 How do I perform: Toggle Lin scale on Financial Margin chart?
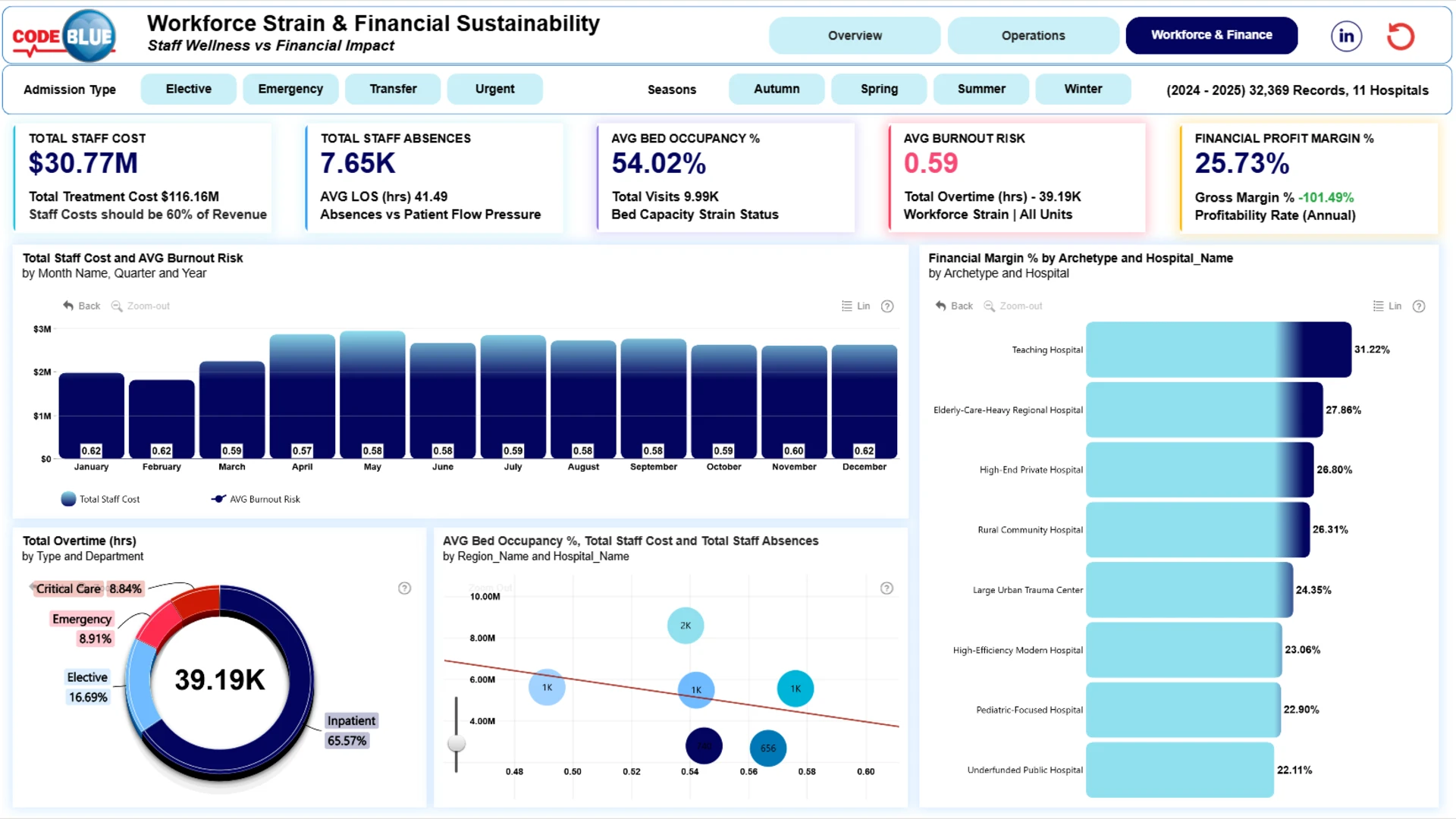tap(1387, 306)
